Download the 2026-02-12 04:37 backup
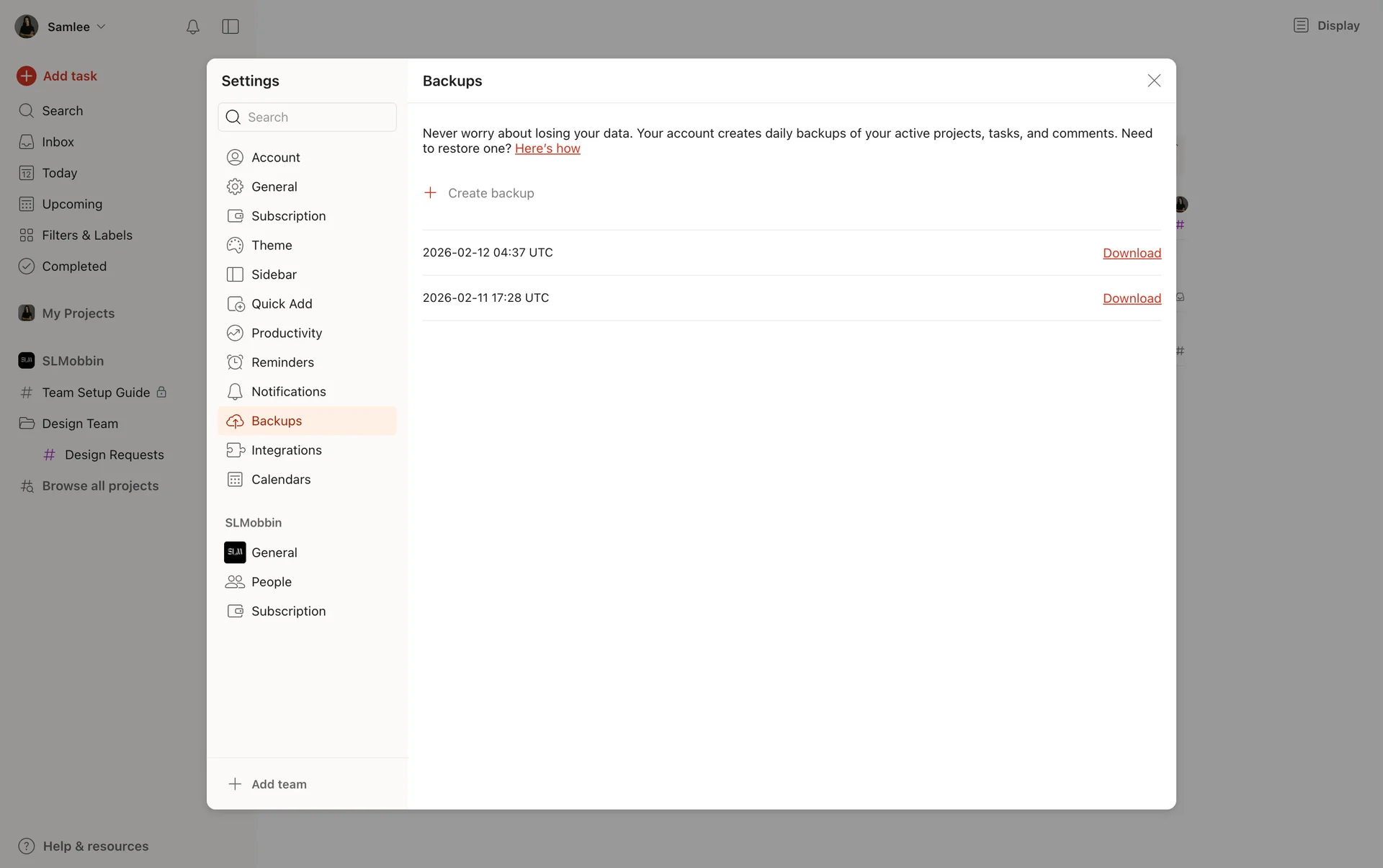 point(1132,253)
